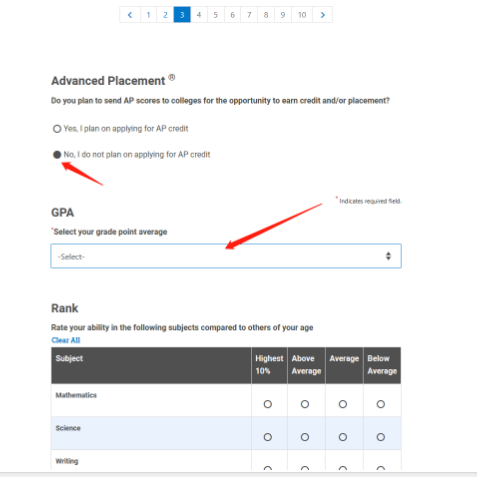This screenshot has height=477, width=477.
Task: Go to next page arrow in pagination
Action: pyautogui.click(x=322, y=15)
